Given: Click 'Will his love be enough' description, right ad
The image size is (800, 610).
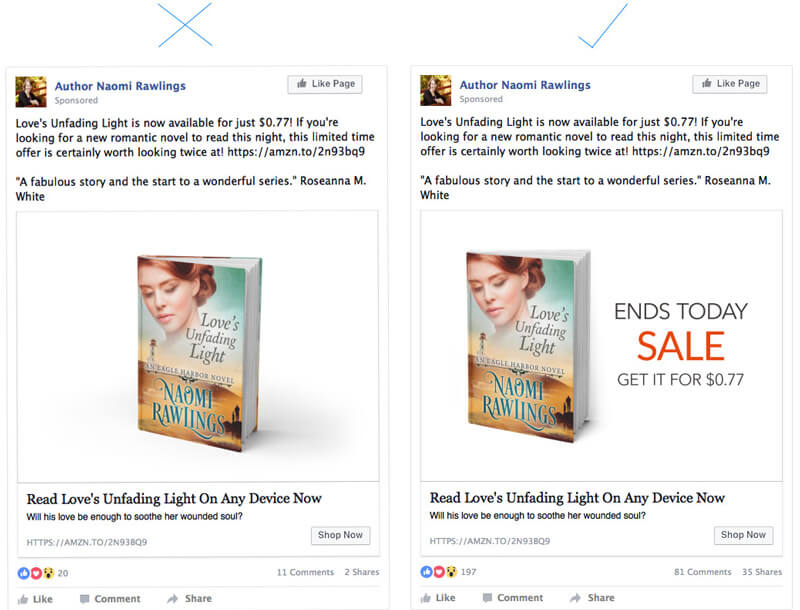Looking at the screenshot, I should [537, 516].
